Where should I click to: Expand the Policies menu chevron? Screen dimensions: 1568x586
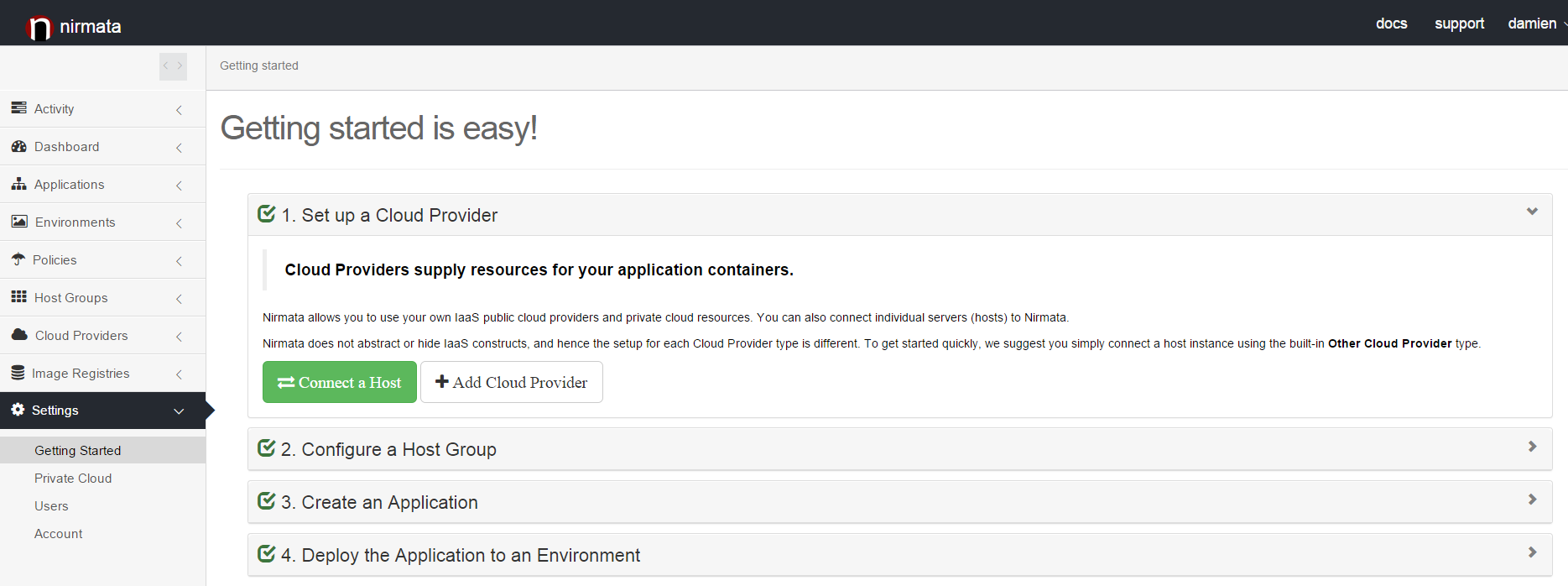[179, 261]
